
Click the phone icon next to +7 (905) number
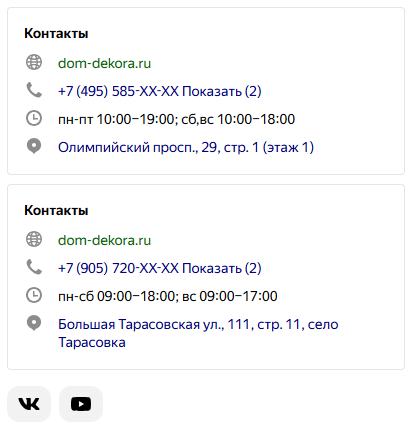click(x=34, y=267)
